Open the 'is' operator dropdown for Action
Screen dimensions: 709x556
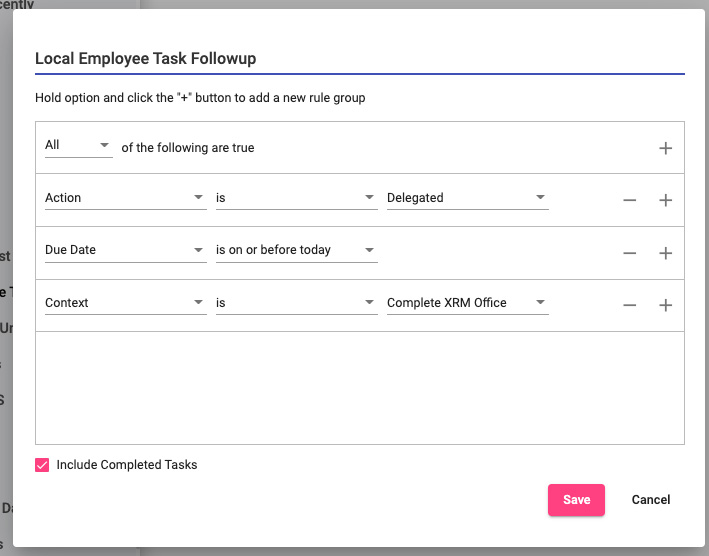296,198
